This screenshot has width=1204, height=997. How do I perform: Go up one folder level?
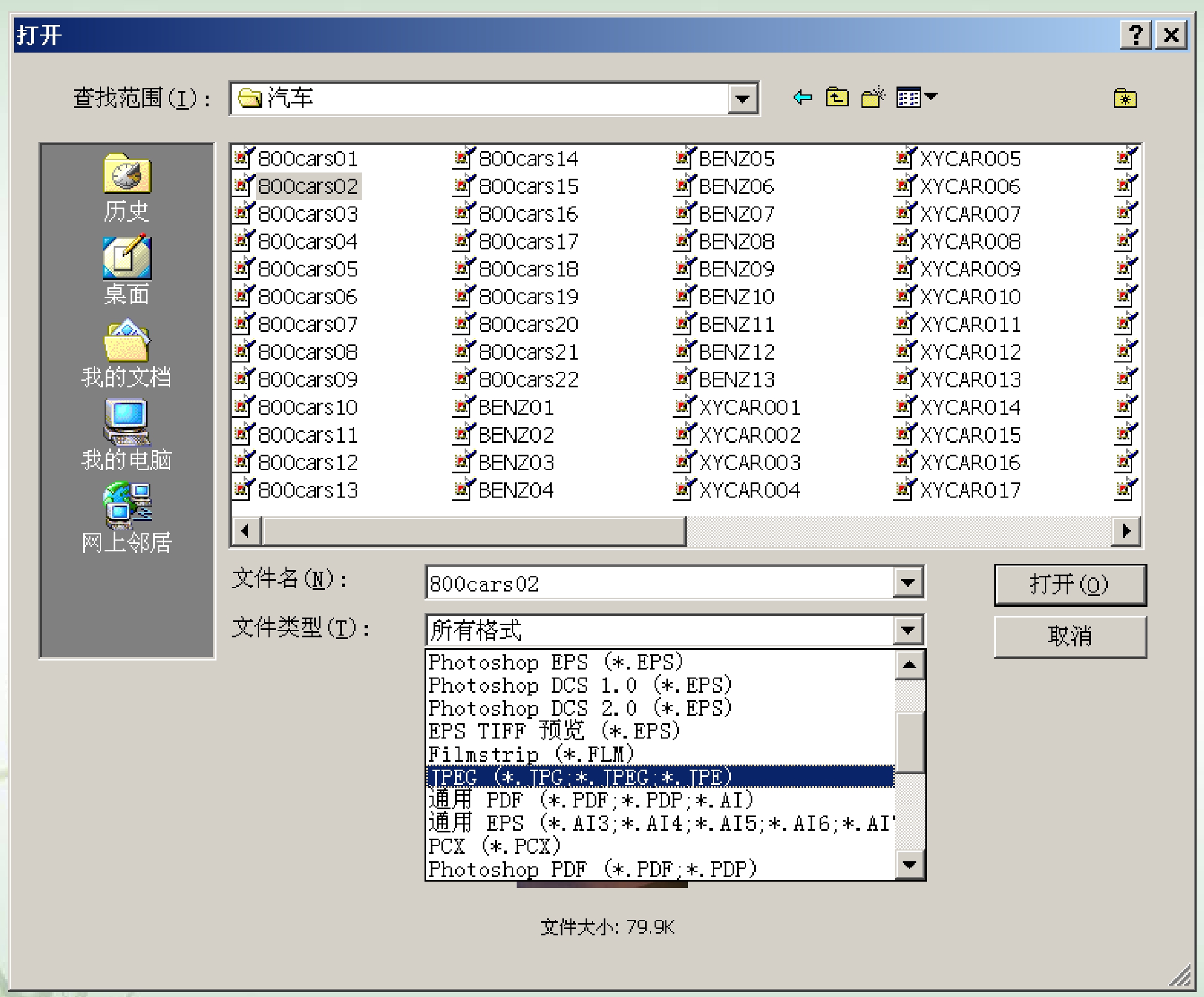[x=837, y=98]
